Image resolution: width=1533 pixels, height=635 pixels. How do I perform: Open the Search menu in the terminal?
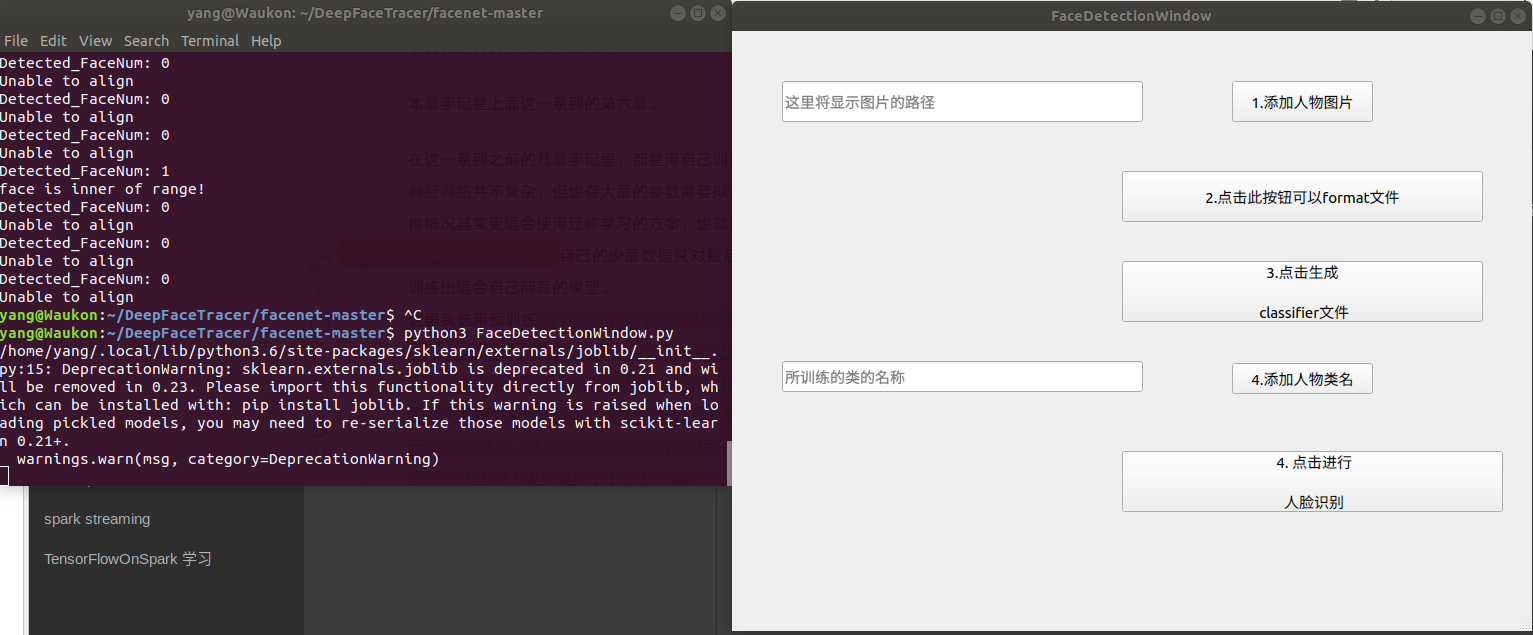pyautogui.click(x=146, y=41)
